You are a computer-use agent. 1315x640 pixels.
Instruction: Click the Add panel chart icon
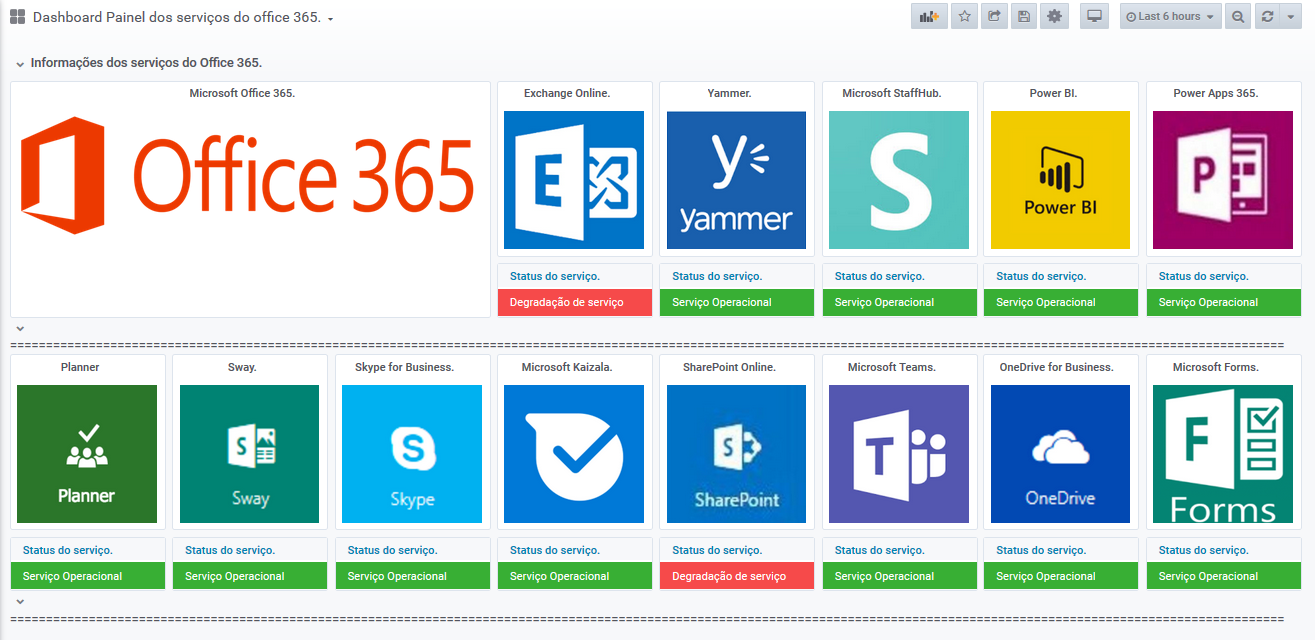point(929,16)
